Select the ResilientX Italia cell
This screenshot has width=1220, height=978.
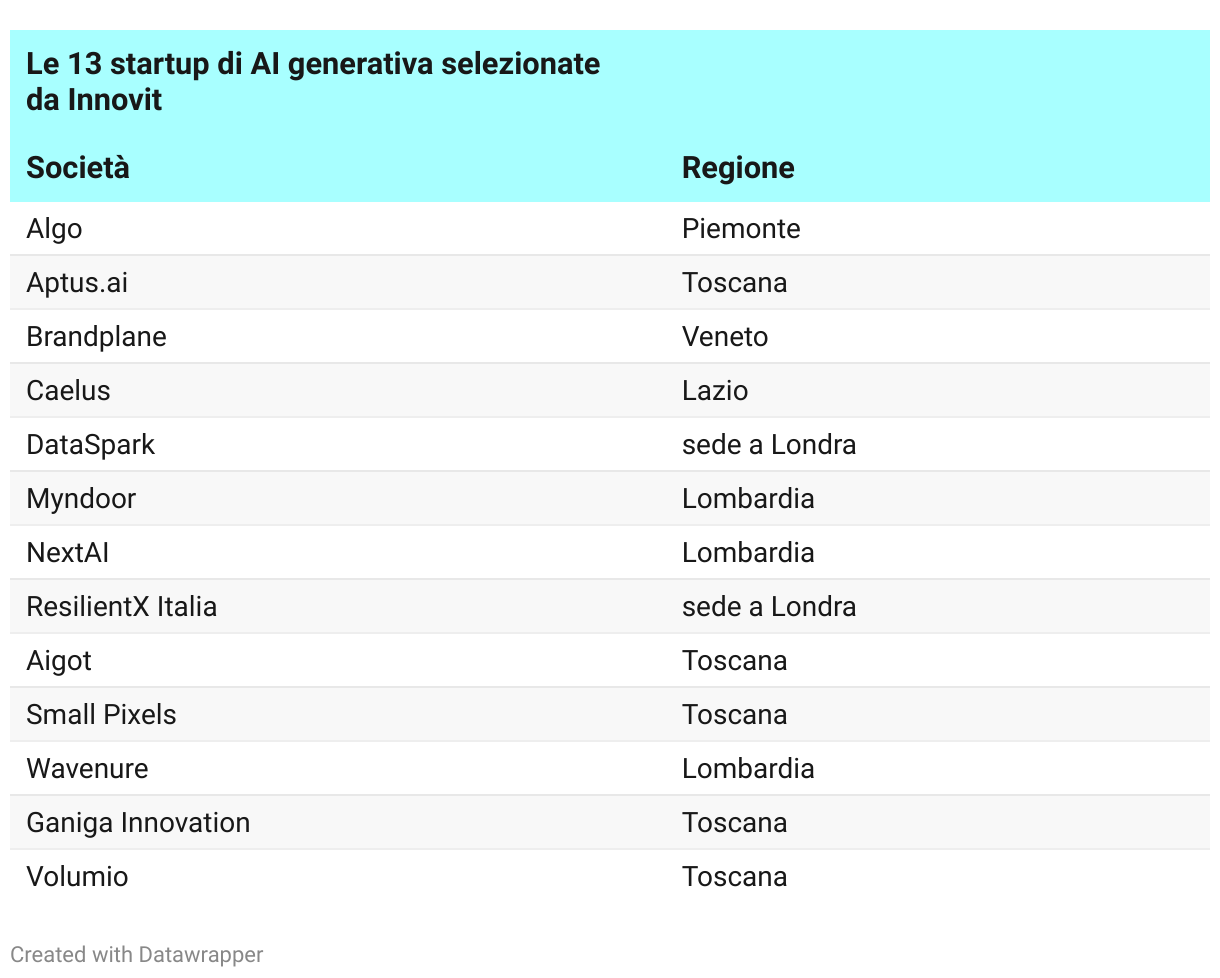click(x=121, y=607)
